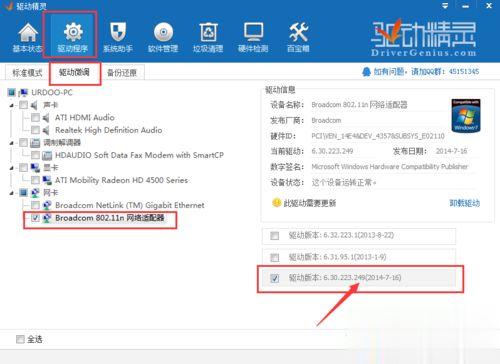500x364 pixels.
Task: Select Broadcom NetLink (TM) Gigabit Ethernet text
Action: coord(130,205)
